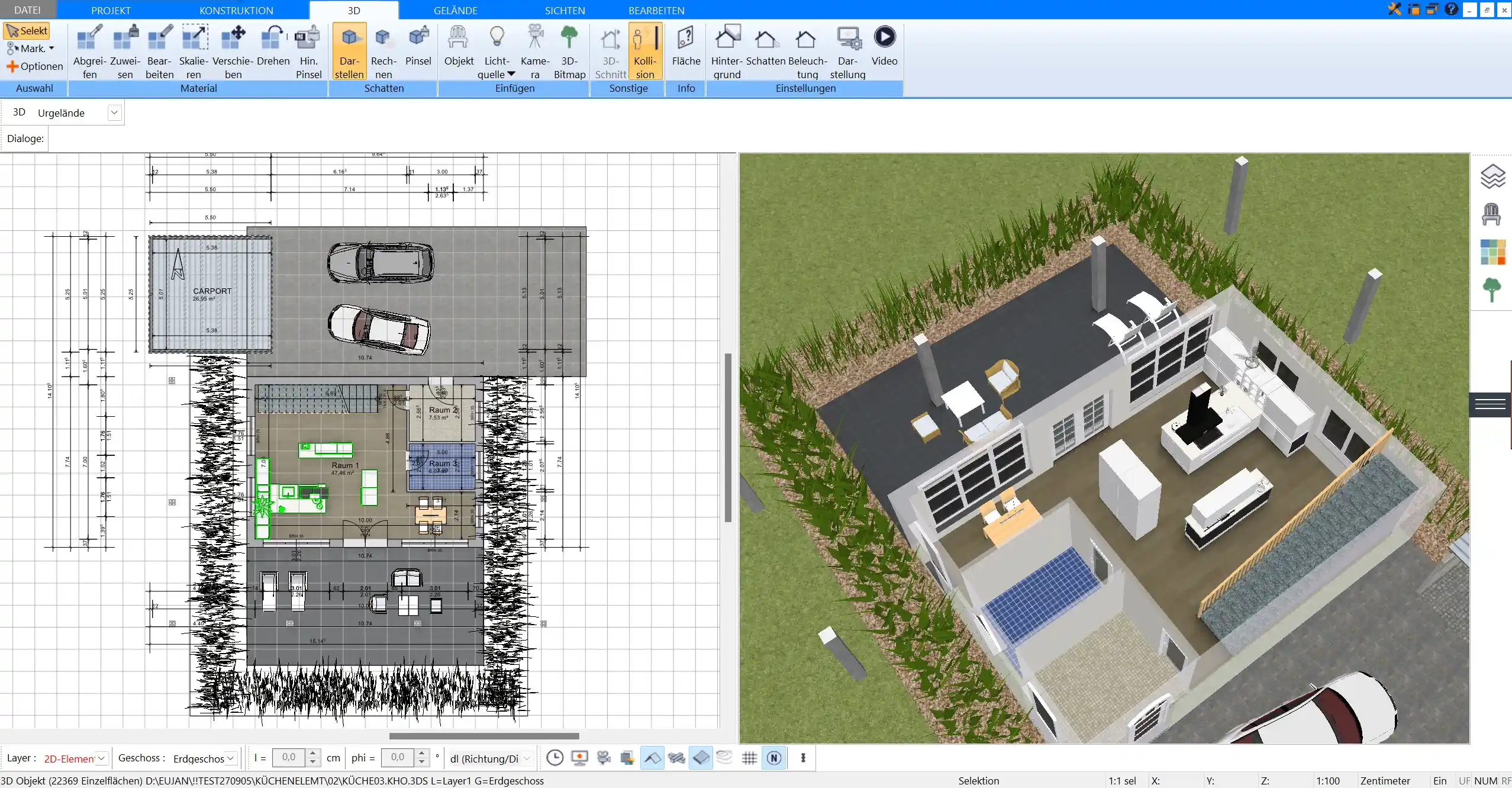Open the Geschoss Erdgeschoss dropdown
The height and width of the screenshot is (788, 1512).
coord(230,758)
